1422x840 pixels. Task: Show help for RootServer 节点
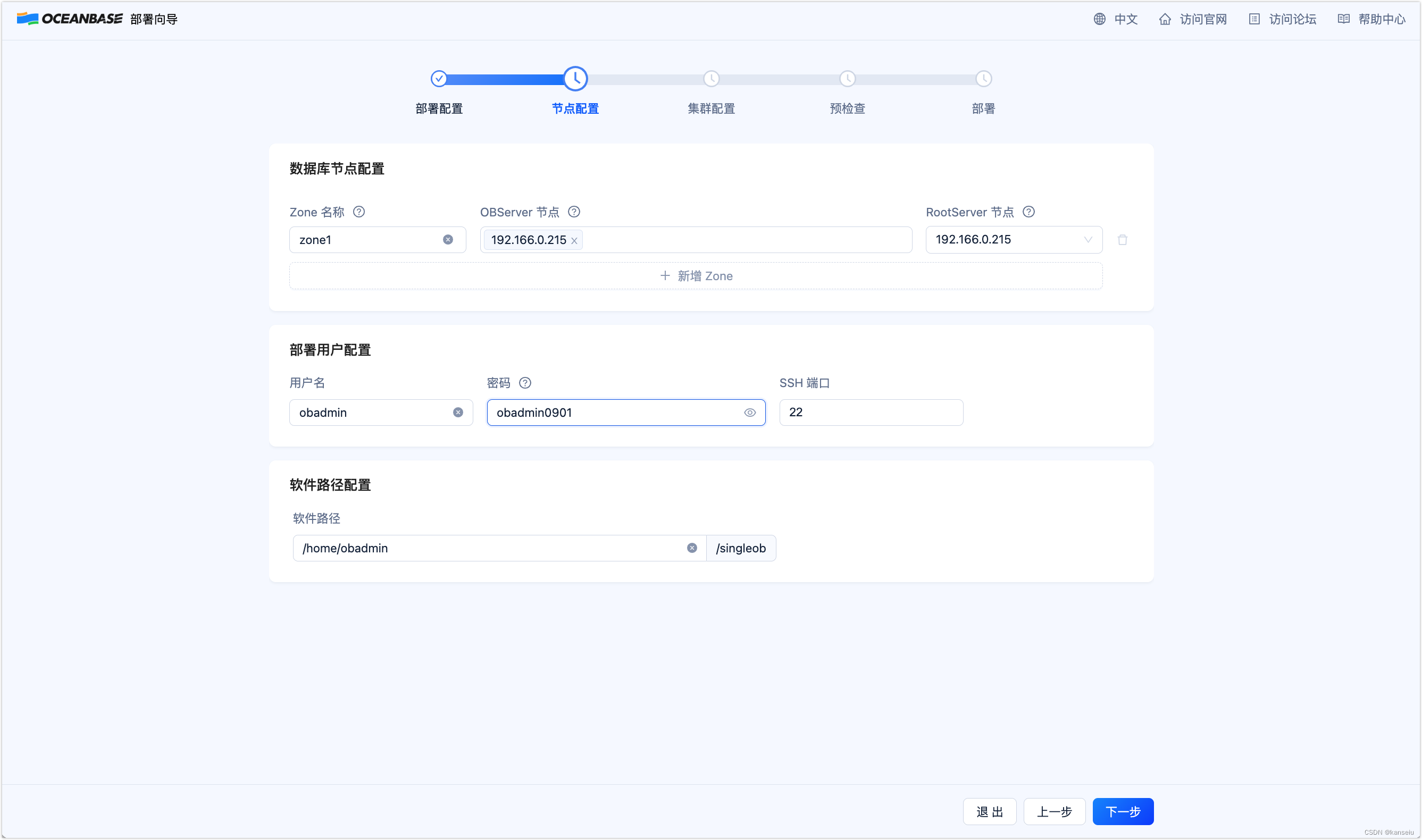(1028, 212)
